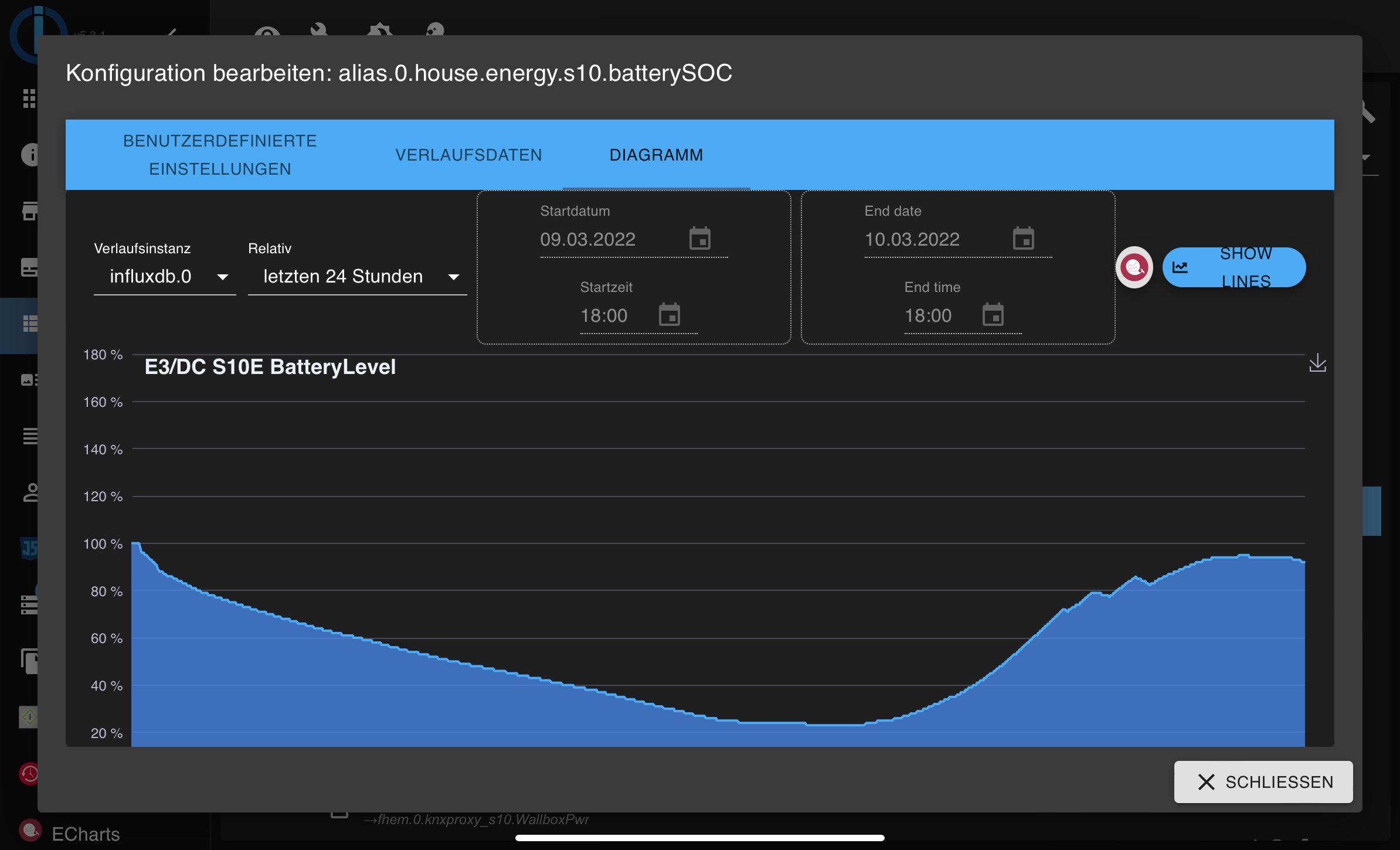Expand the Relativ letzten 24 Stunden dropdown
This screenshot has width=1400, height=850.
point(357,277)
